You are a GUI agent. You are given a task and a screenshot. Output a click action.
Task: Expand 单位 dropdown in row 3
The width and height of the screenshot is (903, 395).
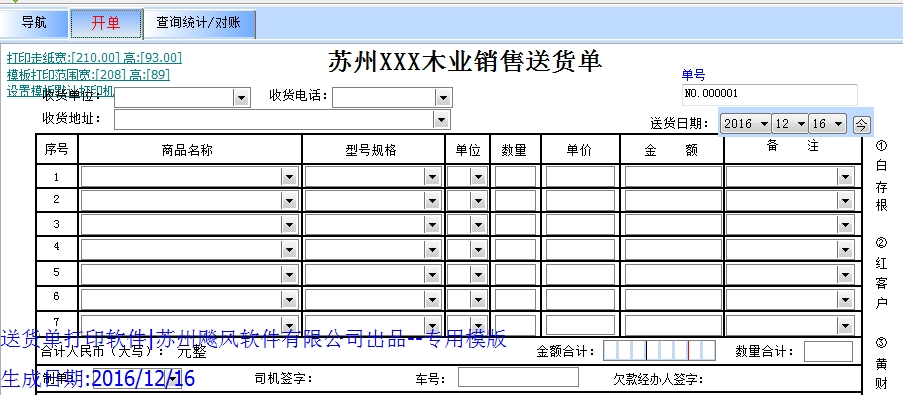(x=478, y=225)
